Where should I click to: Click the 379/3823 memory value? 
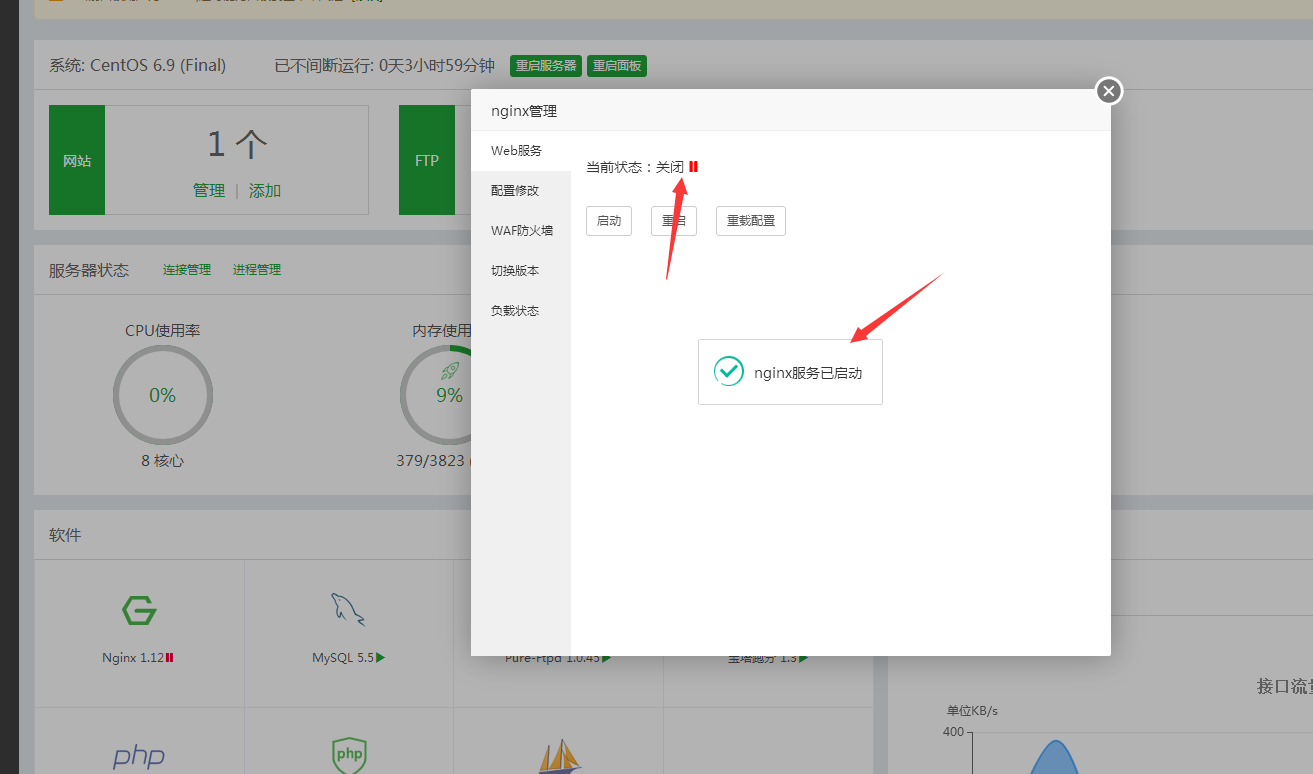click(430, 461)
